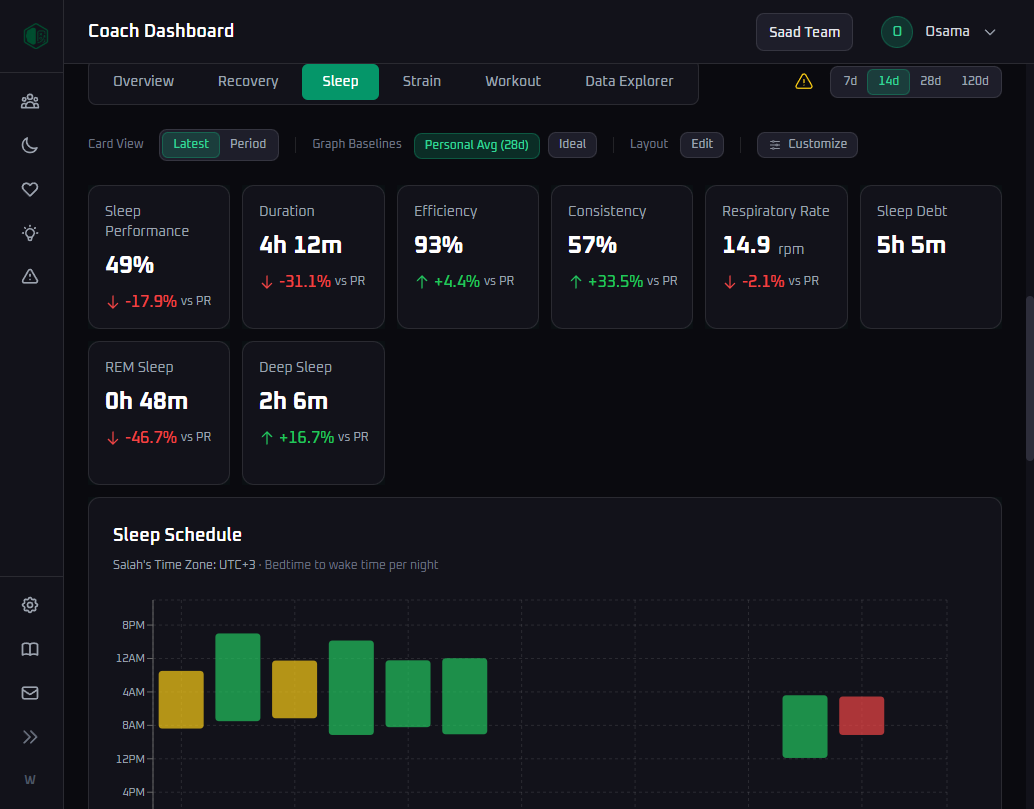
Task: Click the Customize button
Action: 807,144
